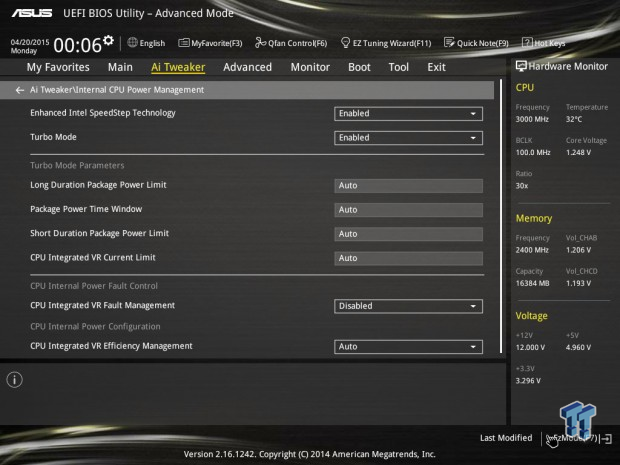The image size is (620, 465).
Task: Switch to Main tab
Action: [x=120, y=67]
